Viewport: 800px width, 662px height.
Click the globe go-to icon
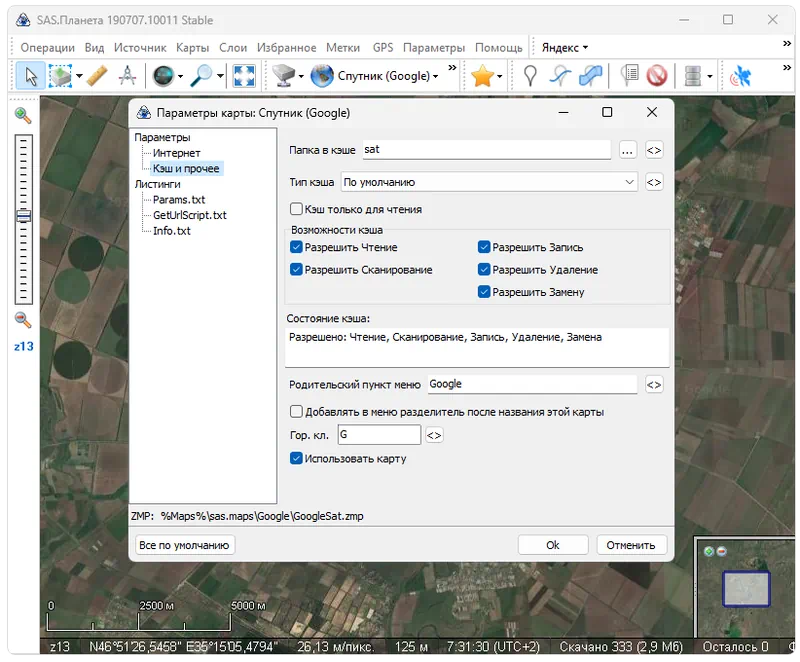(164, 76)
